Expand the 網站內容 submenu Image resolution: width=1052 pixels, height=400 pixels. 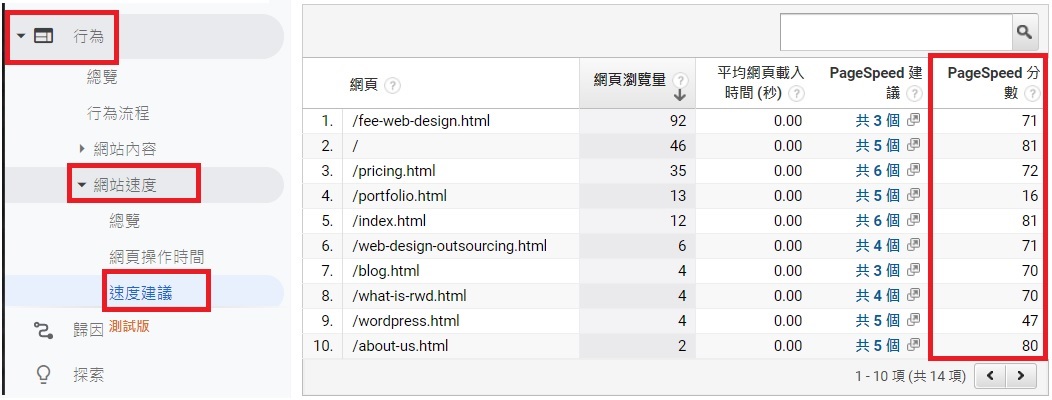point(82,149)
